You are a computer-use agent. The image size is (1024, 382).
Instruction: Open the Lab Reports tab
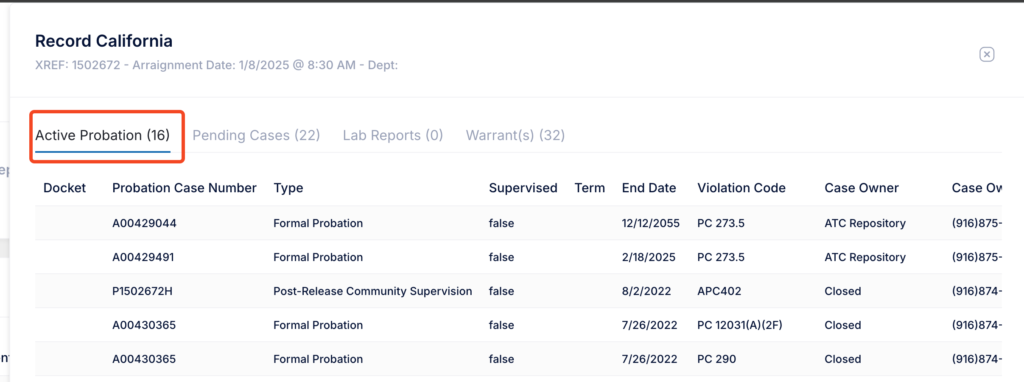coord(393,136)
